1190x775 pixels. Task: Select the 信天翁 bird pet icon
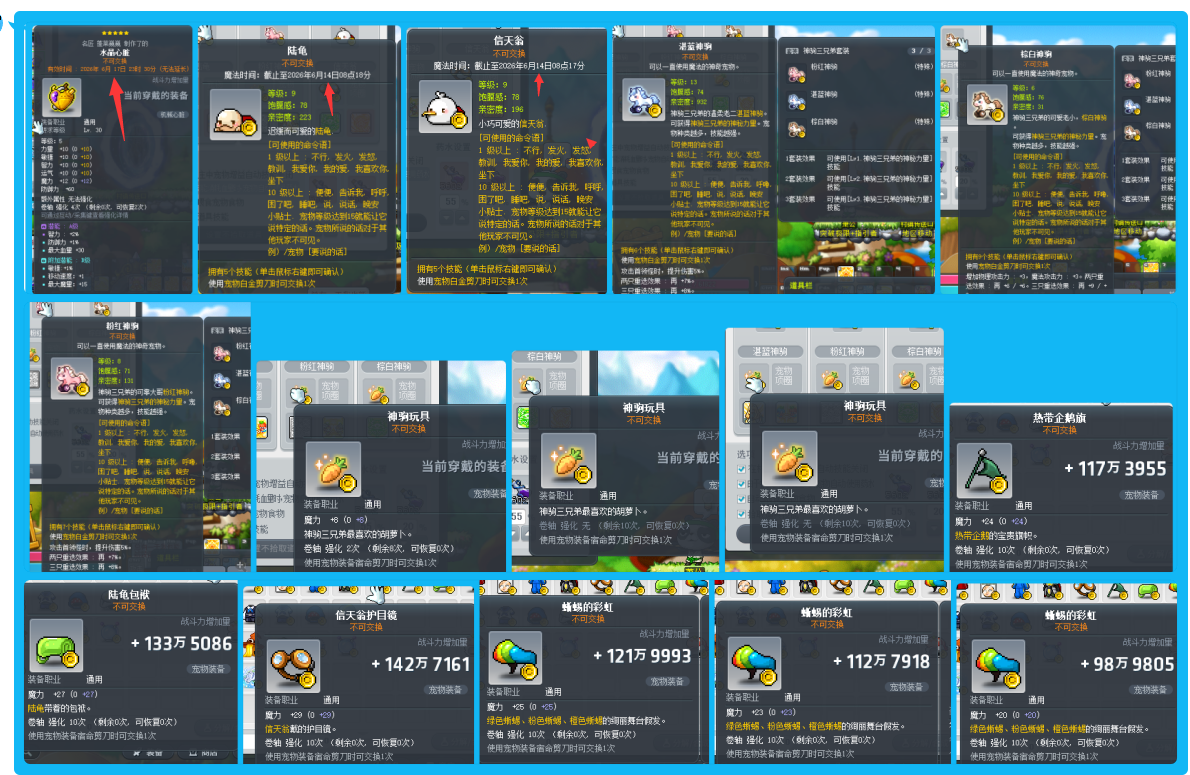[x=445, y=107]
